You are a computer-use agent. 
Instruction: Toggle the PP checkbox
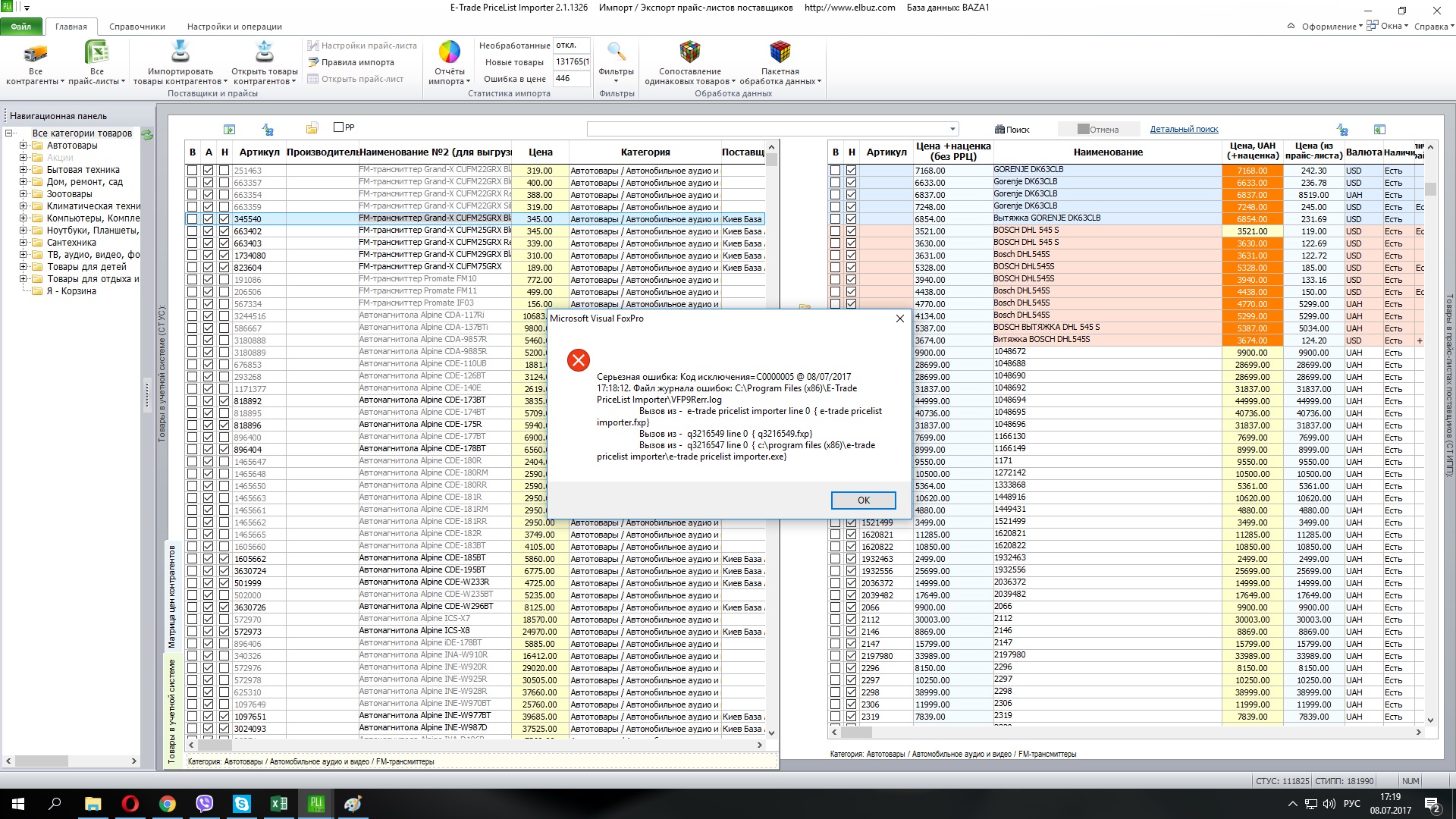tap(339, 127)
